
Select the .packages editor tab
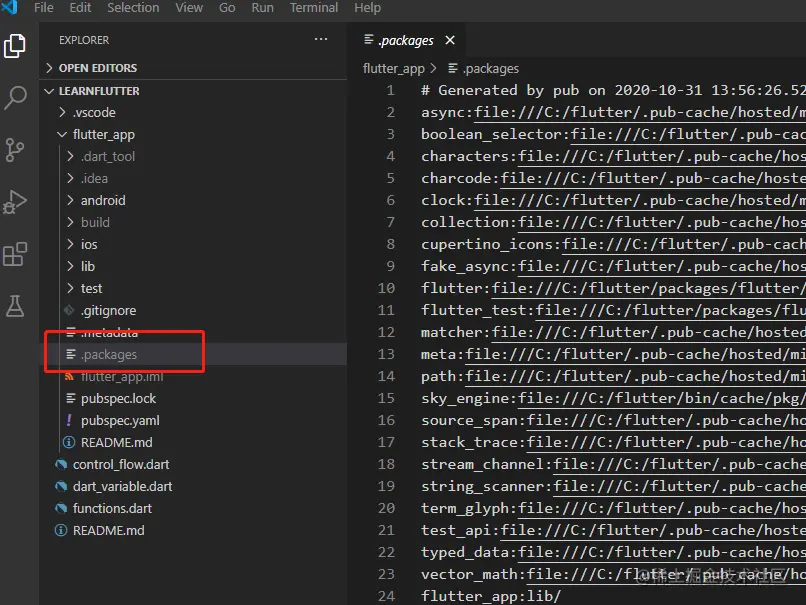coord(406,40)
